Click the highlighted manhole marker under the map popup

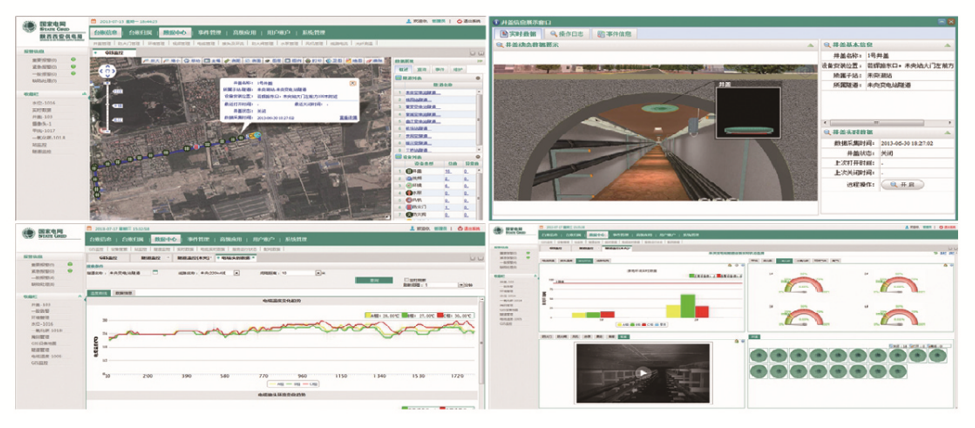tap(254, 135)
